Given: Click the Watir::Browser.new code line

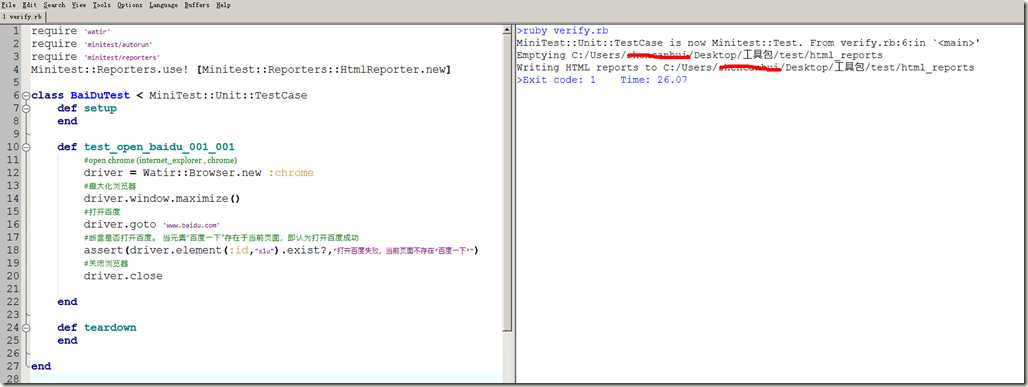Looking at the screenshot, I should (199, 173).
